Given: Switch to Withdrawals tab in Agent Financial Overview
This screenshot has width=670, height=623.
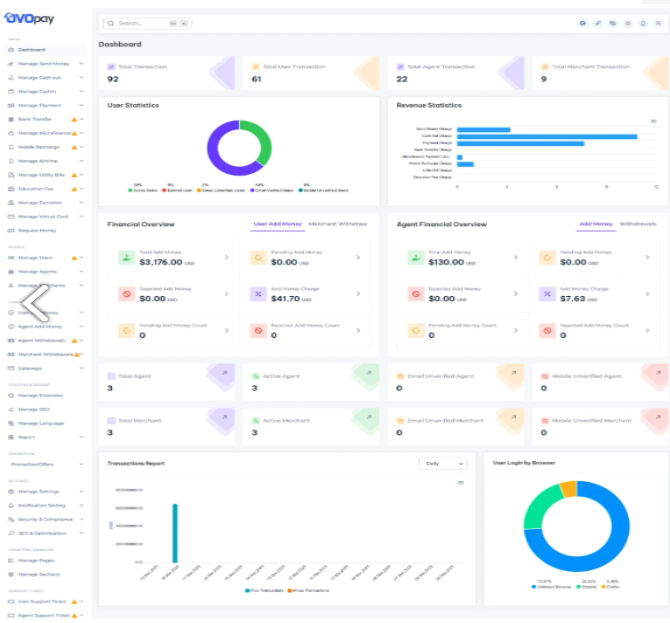Looking at the screenshot, I should coord(639,224).
